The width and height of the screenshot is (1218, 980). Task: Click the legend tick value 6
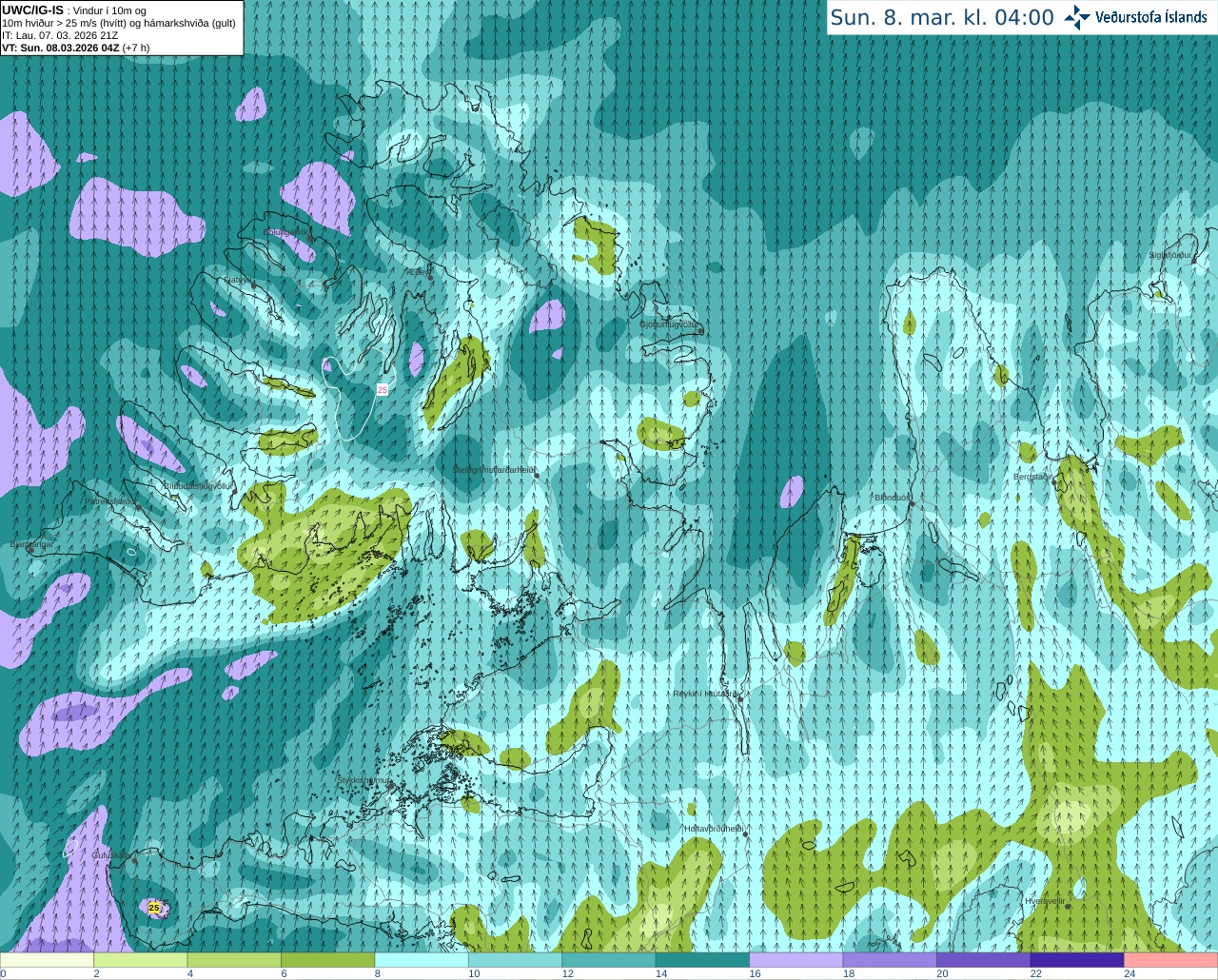[285, 973]
